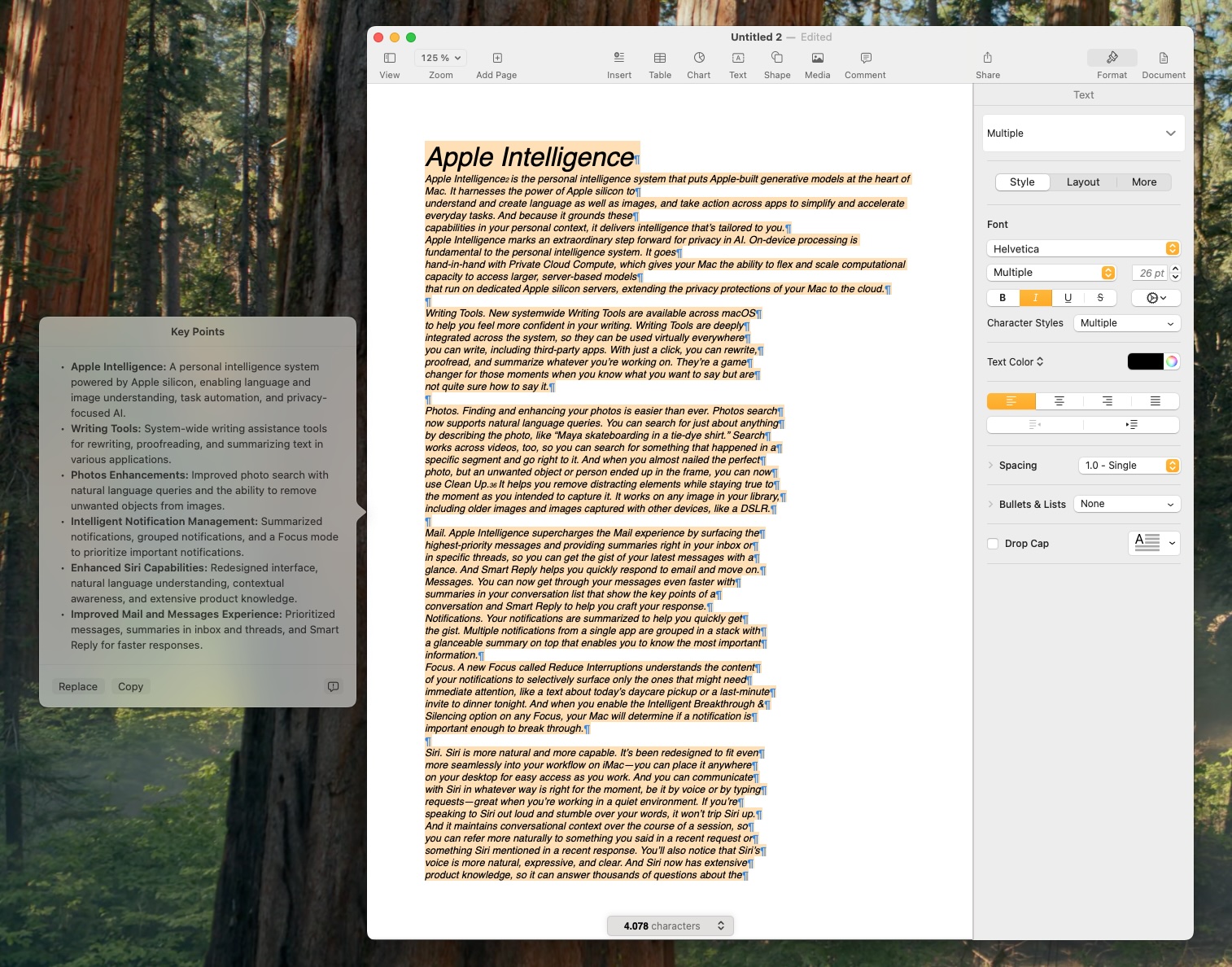Open the Helvetica font dropdown
The image size is (1232, 967).
tap(1082, 249)
